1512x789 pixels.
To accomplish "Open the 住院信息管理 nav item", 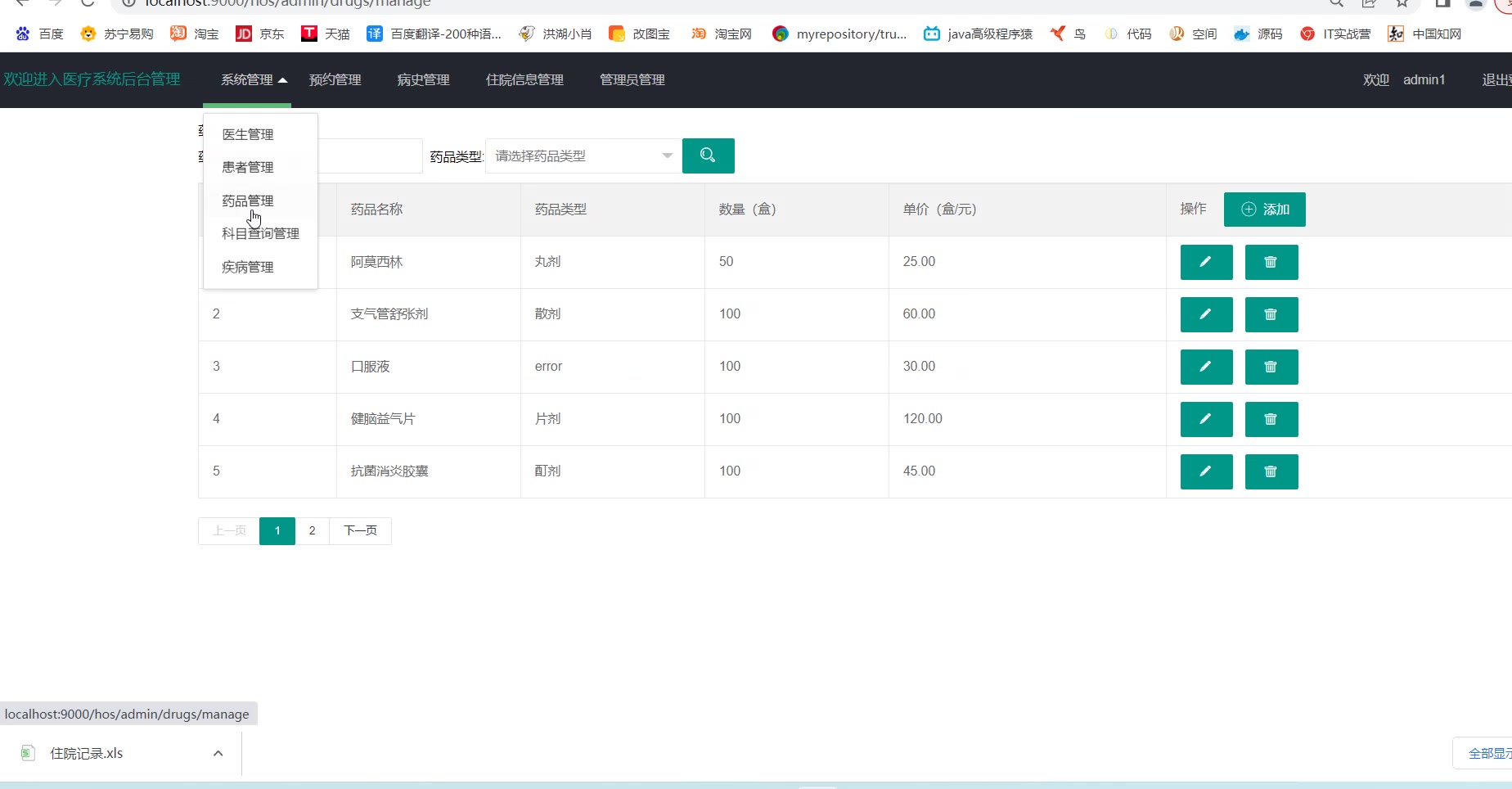I will (524, 79).
